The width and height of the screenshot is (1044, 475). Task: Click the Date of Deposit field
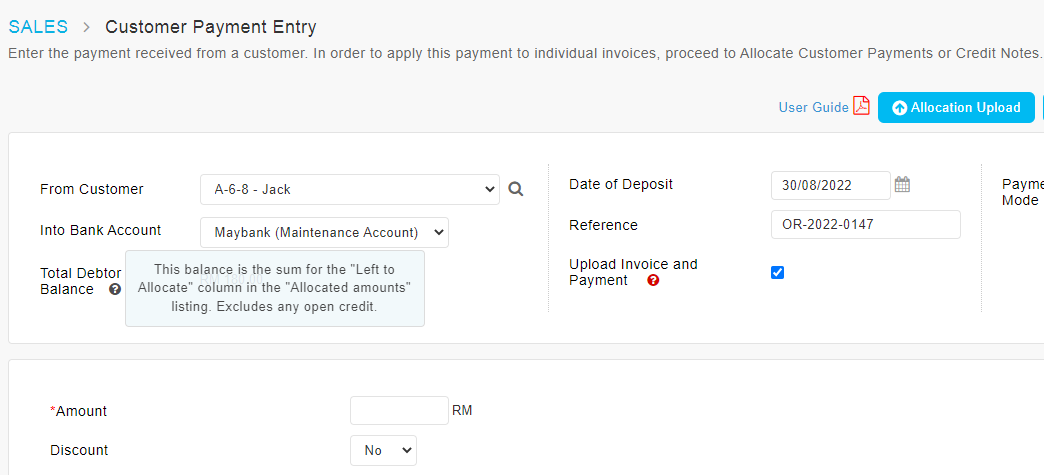(x=831, y=185)
